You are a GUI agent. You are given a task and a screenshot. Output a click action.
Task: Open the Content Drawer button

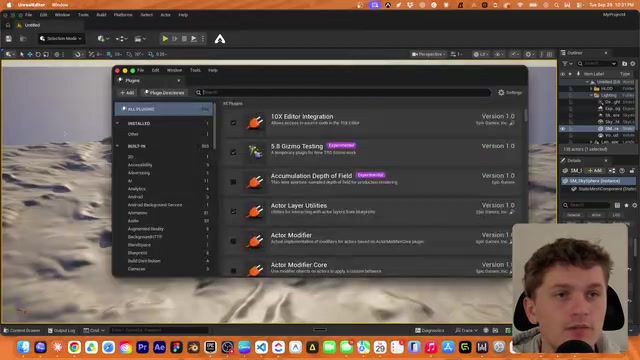[x=22, y=331]
